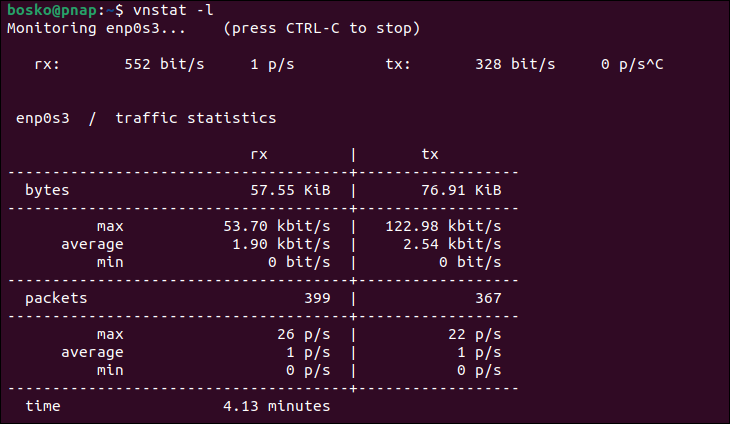The width and height of the screenshot is (730, 424).
Task: Click the tx bytes value 76.91 KiB
Action: pos(461,190)
